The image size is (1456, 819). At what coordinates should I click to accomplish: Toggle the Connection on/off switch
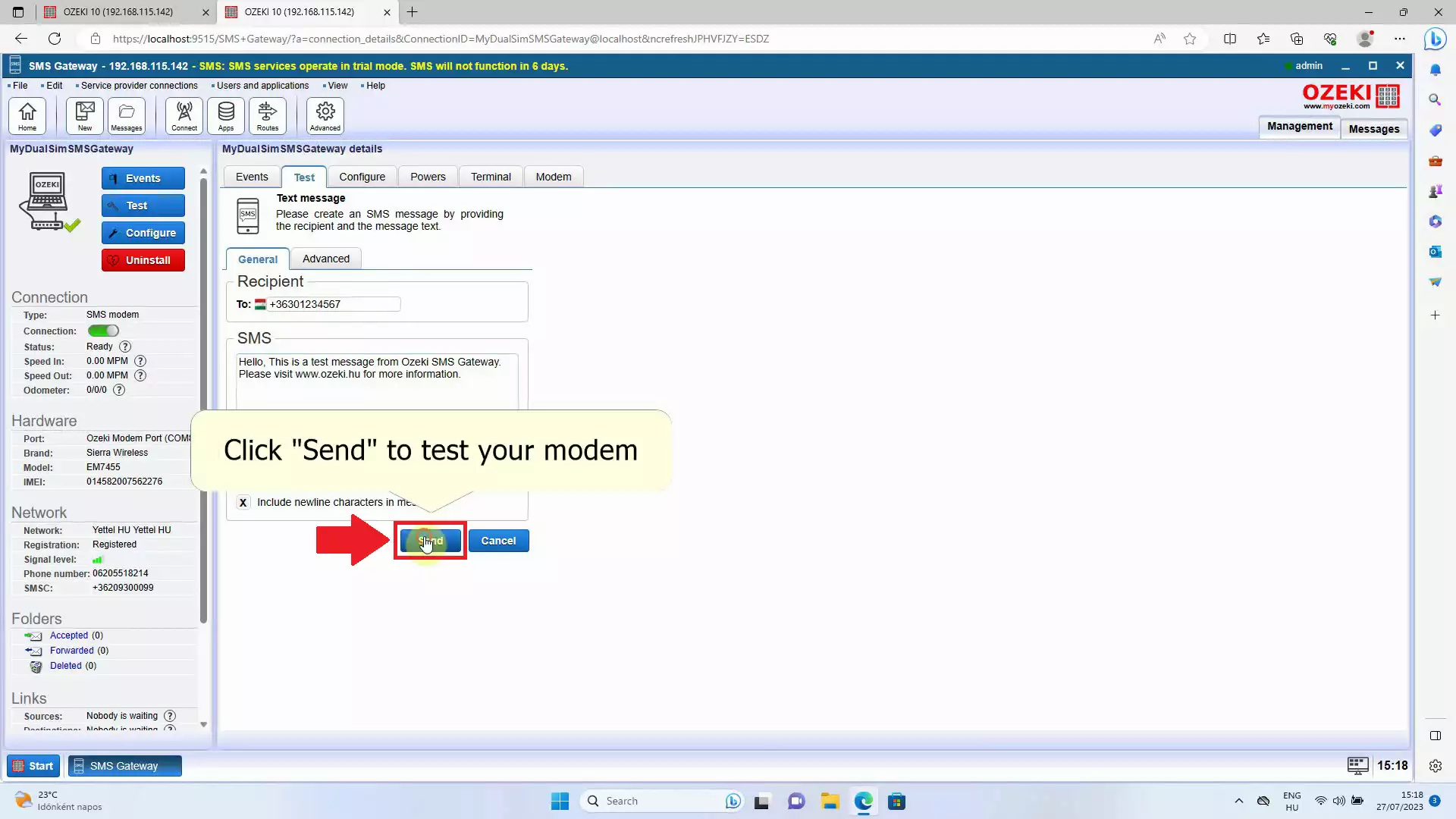coord(103,330)
